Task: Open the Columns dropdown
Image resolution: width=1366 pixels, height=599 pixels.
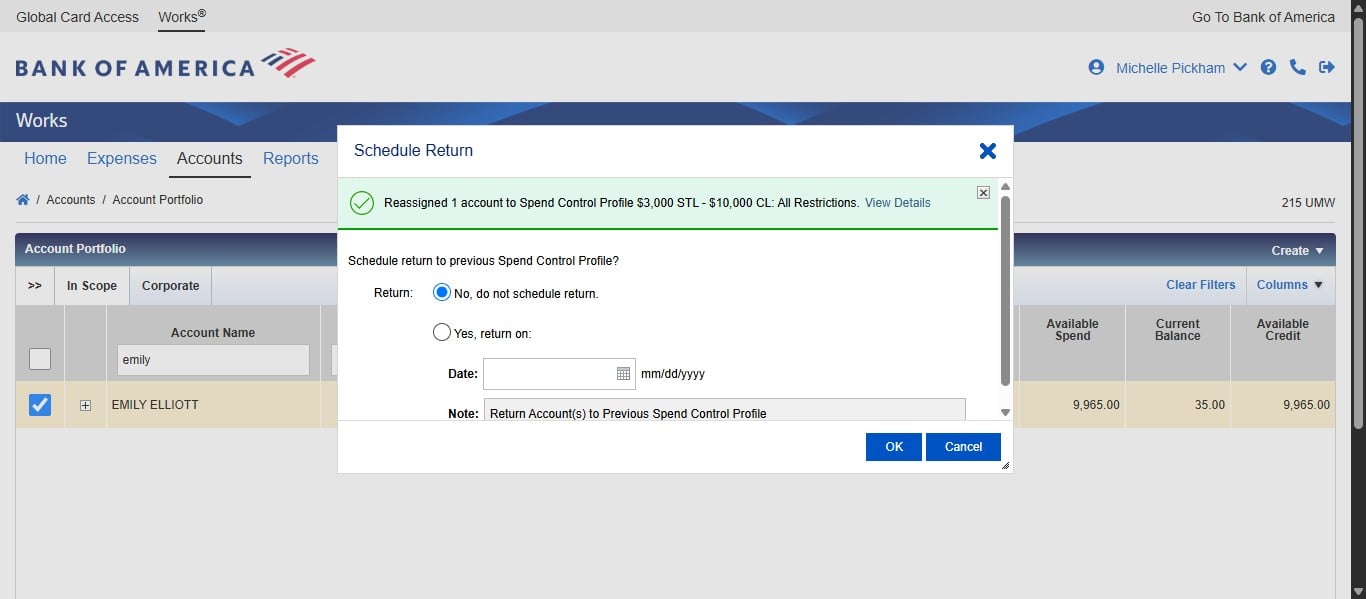Action: tap(1289, 285)
